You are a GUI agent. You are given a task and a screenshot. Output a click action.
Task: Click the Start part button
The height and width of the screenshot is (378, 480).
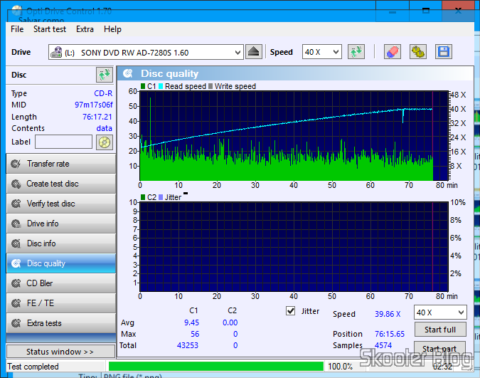pos(440,348)
